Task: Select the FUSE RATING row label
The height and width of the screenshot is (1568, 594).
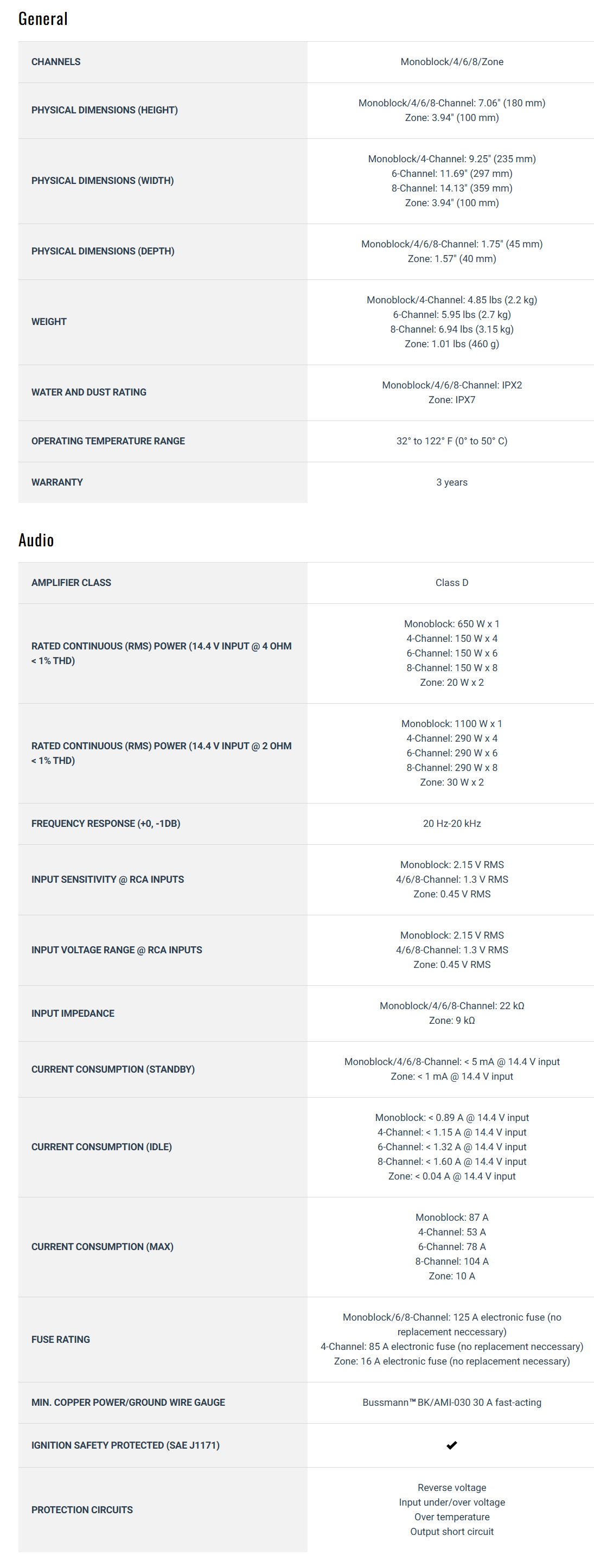Action: tap(61, 1340)
